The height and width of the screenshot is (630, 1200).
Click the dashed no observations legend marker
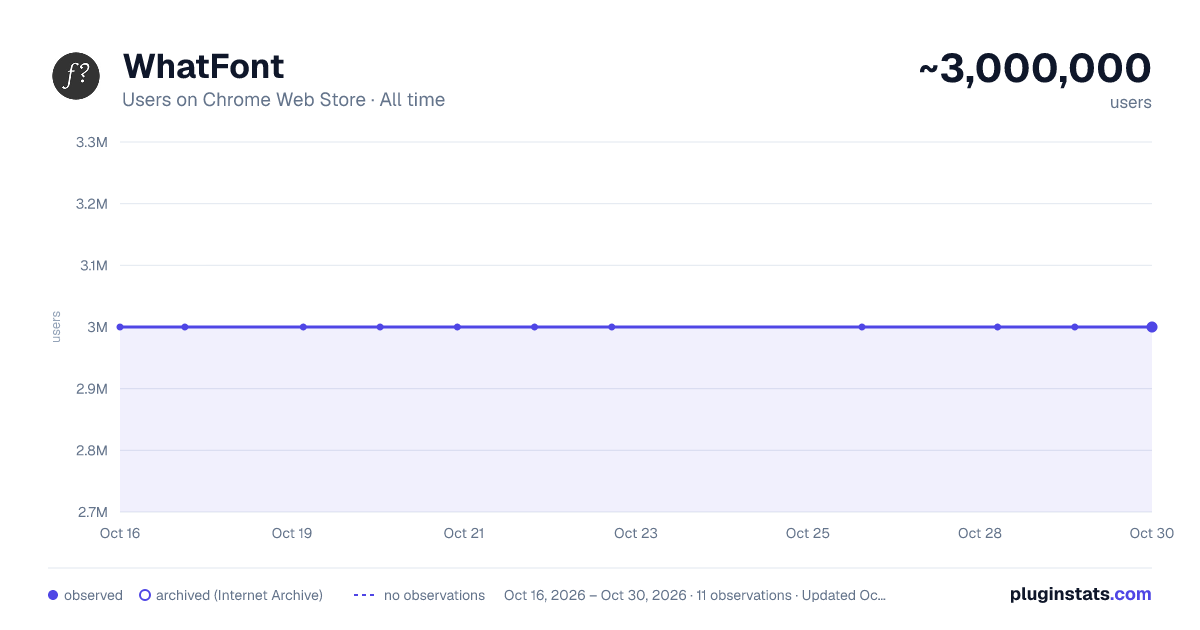click(x=364, y=595)
